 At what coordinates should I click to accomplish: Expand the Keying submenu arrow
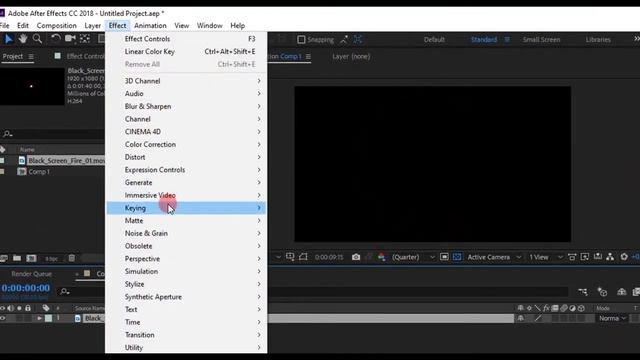tap(259, 208)
